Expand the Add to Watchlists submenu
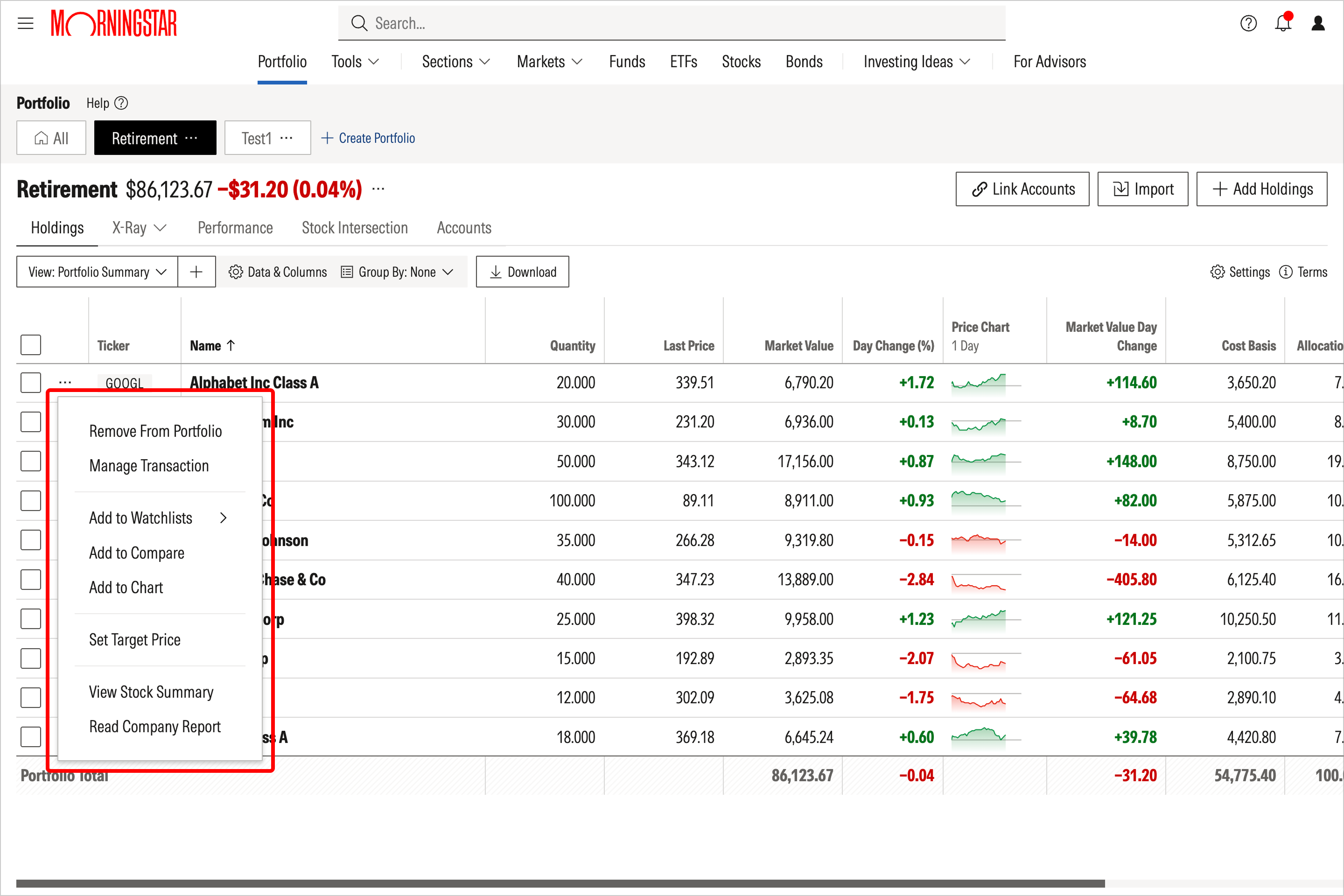Screen dimensions: 1344x896 pyautogui.click(x=158, y=518)
